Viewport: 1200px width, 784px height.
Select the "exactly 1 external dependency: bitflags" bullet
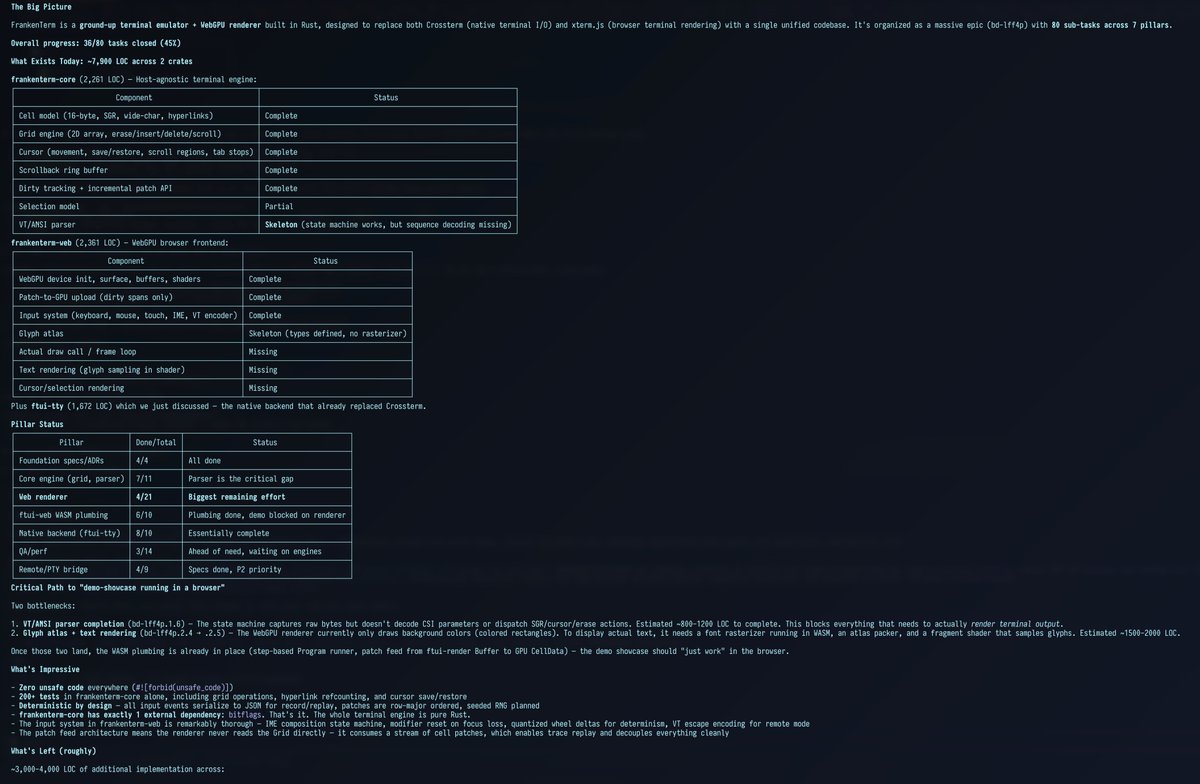click(x=238, y=714)
